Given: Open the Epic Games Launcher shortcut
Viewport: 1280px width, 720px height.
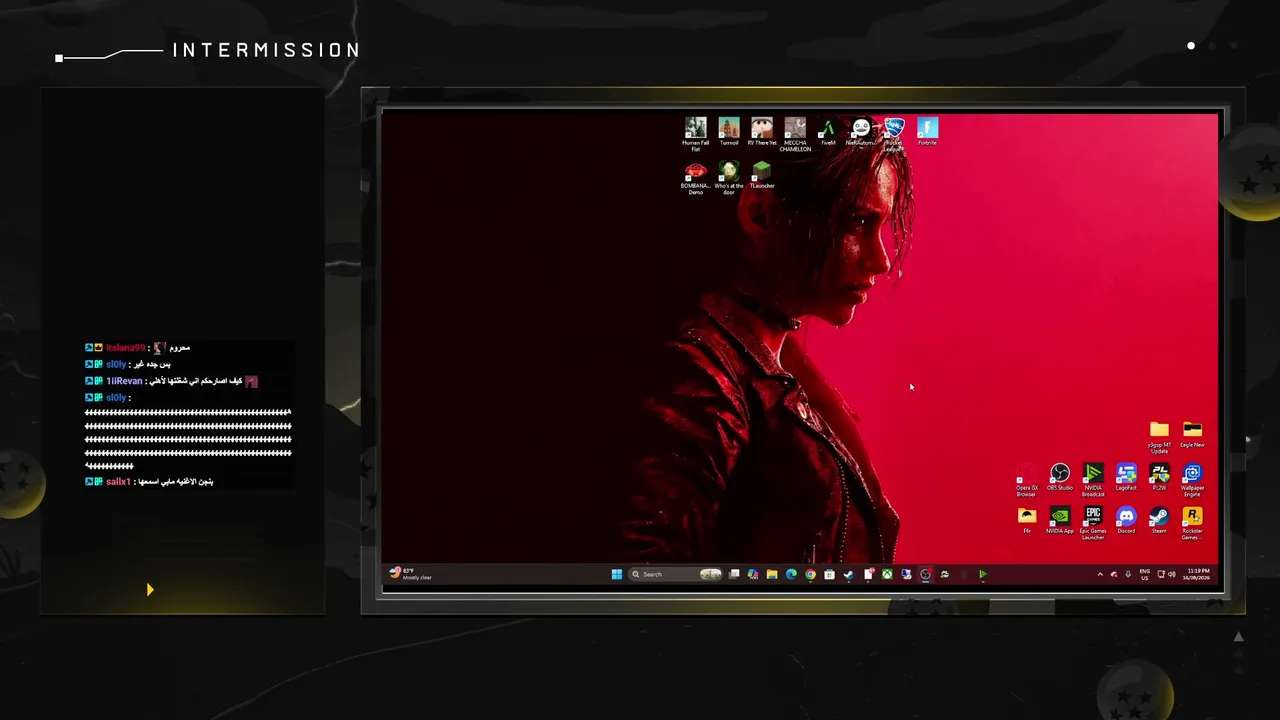Looking at the screenshot, I should [x=1093, y=523].
